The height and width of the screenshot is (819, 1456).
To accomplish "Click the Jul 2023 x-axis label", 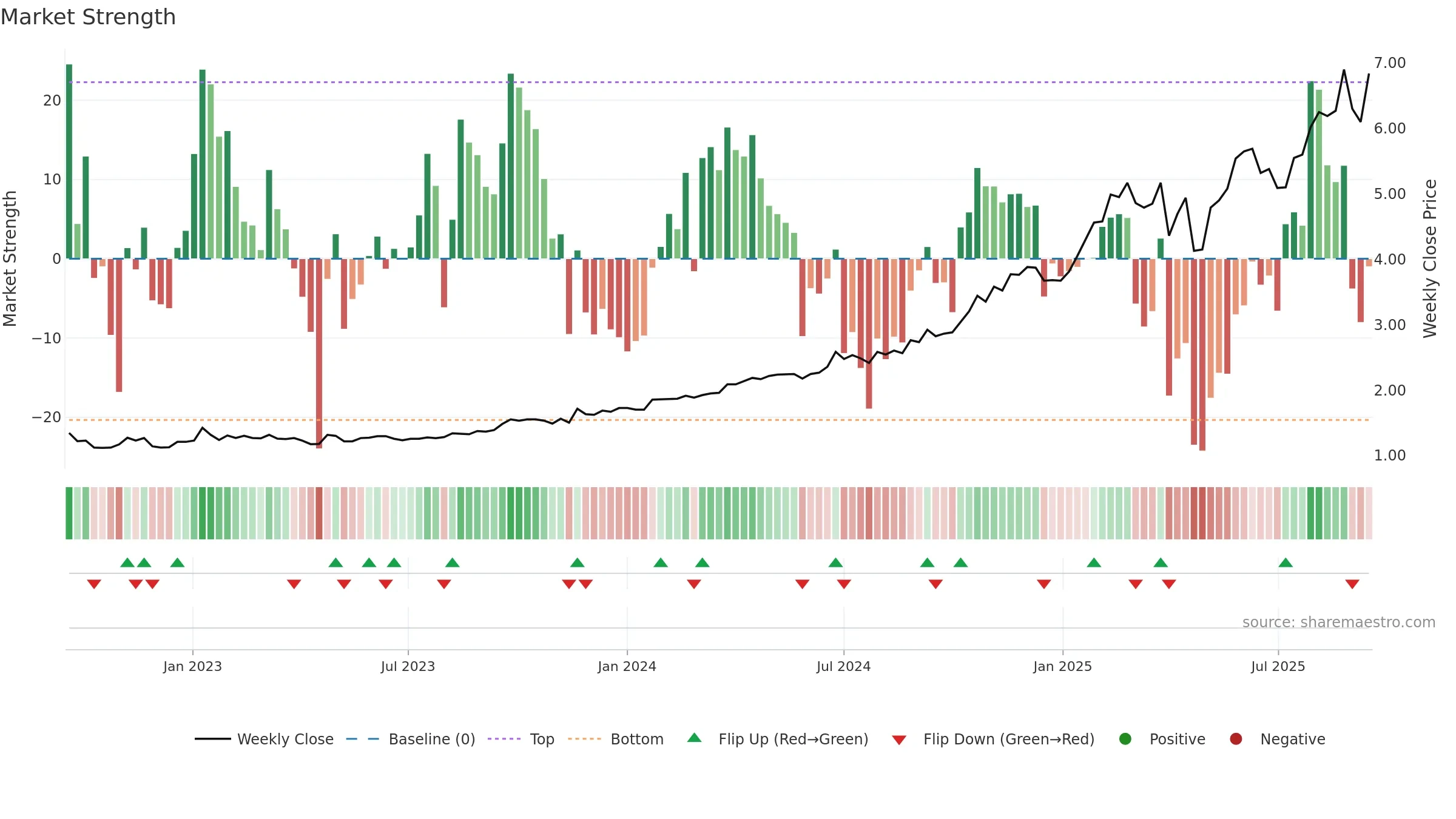I will [408, 666].
